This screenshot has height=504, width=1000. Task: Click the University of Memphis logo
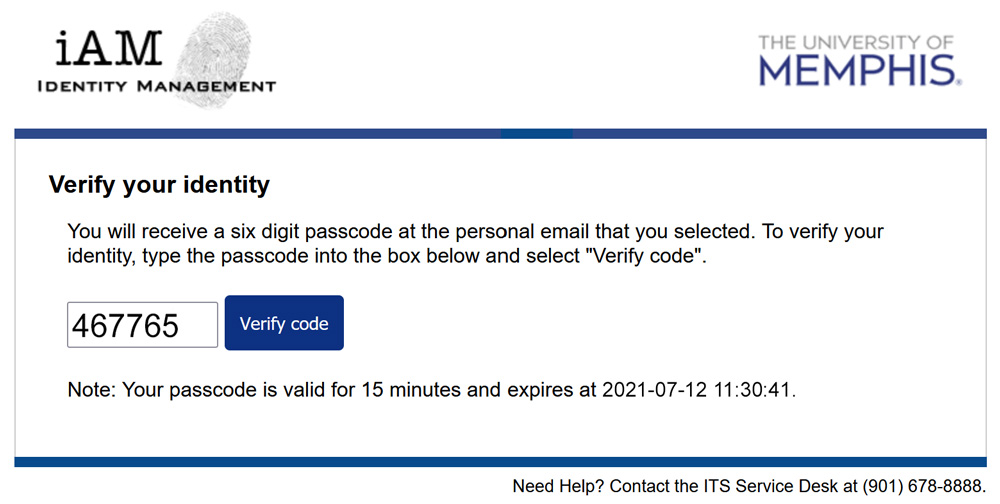859,61
